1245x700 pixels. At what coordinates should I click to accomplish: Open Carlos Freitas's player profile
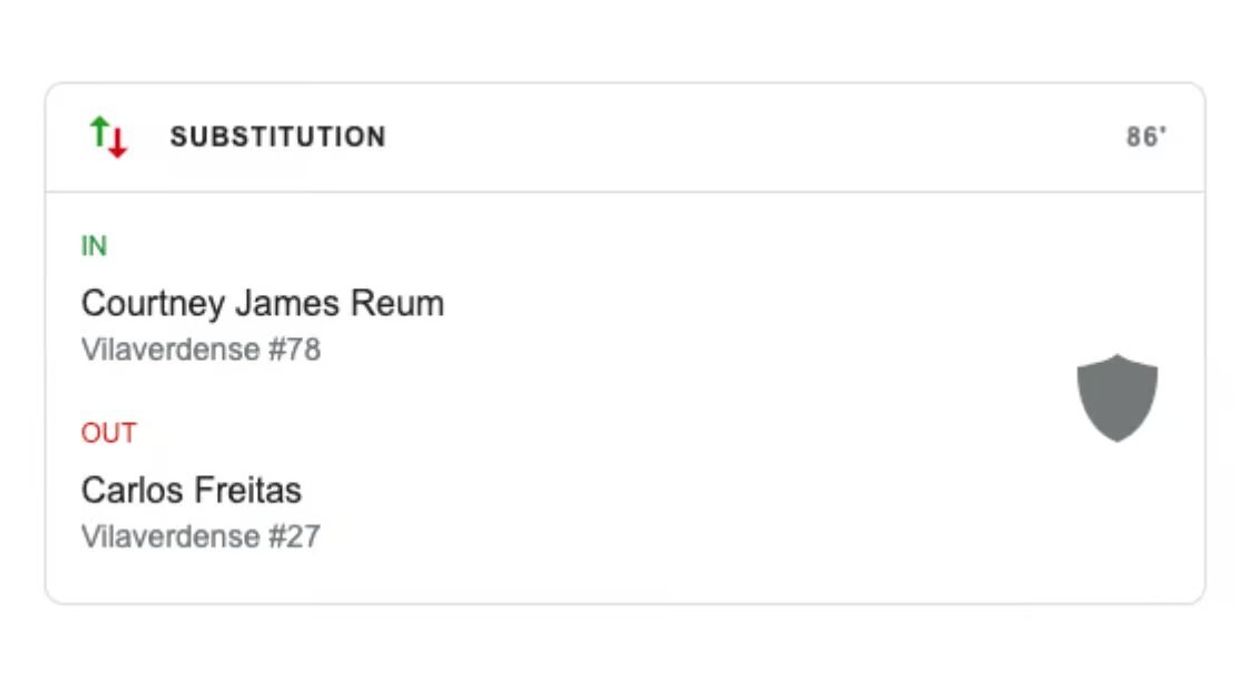(191, 490)
